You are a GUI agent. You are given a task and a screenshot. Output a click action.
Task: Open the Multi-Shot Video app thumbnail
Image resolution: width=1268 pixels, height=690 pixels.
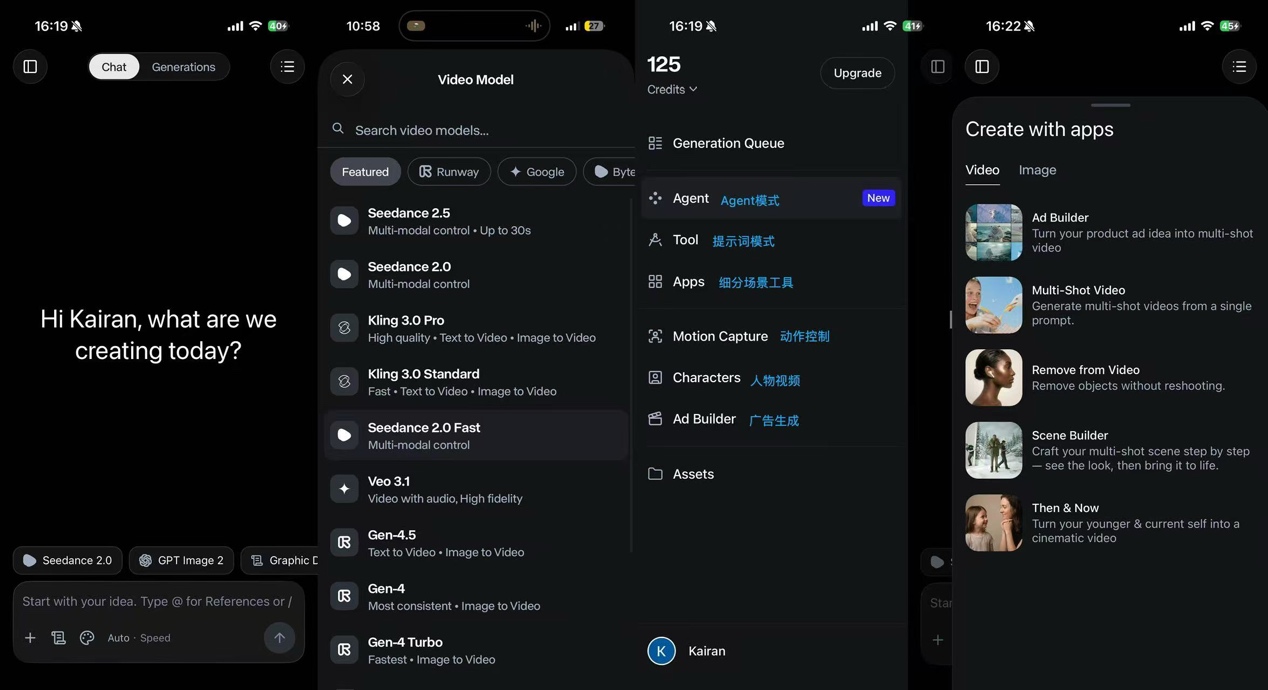[994, 305]
